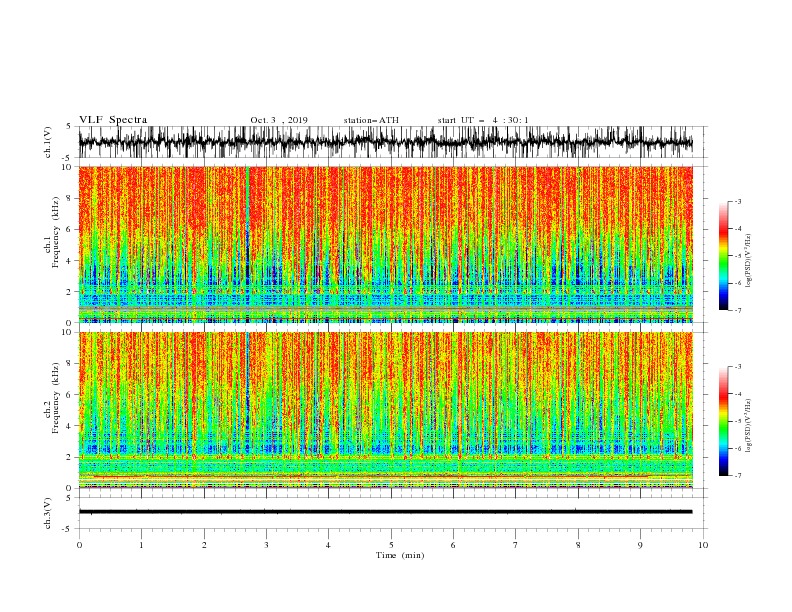Click the ch.1 spectrogram panel
Image resolution: width=792 pixels, height=612 pixels.
385,244
